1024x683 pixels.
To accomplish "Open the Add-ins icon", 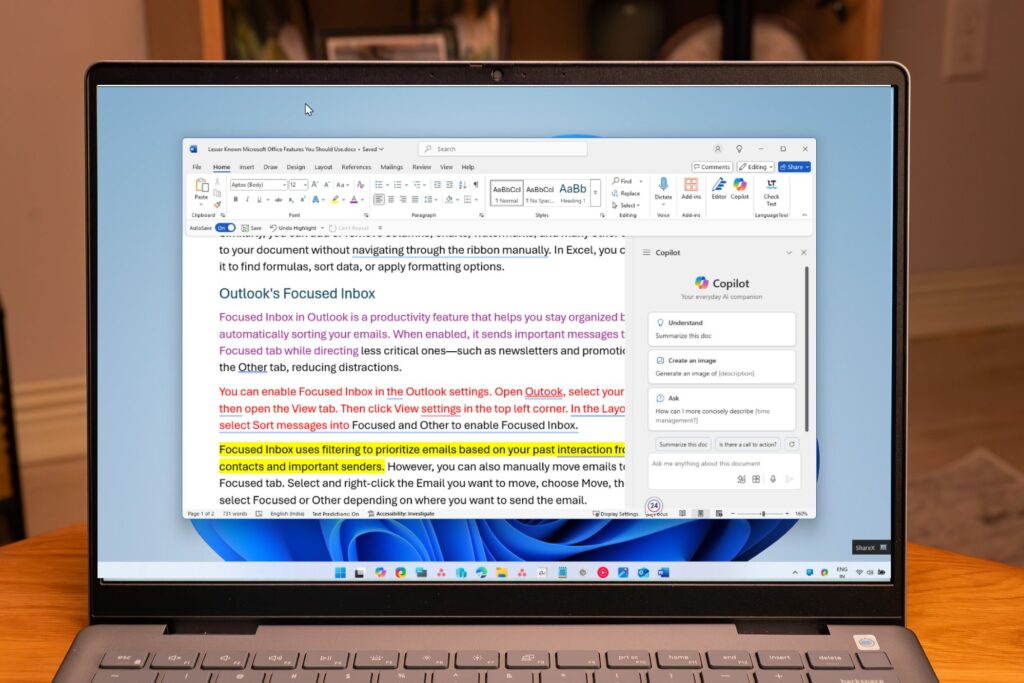I will 691,182.
